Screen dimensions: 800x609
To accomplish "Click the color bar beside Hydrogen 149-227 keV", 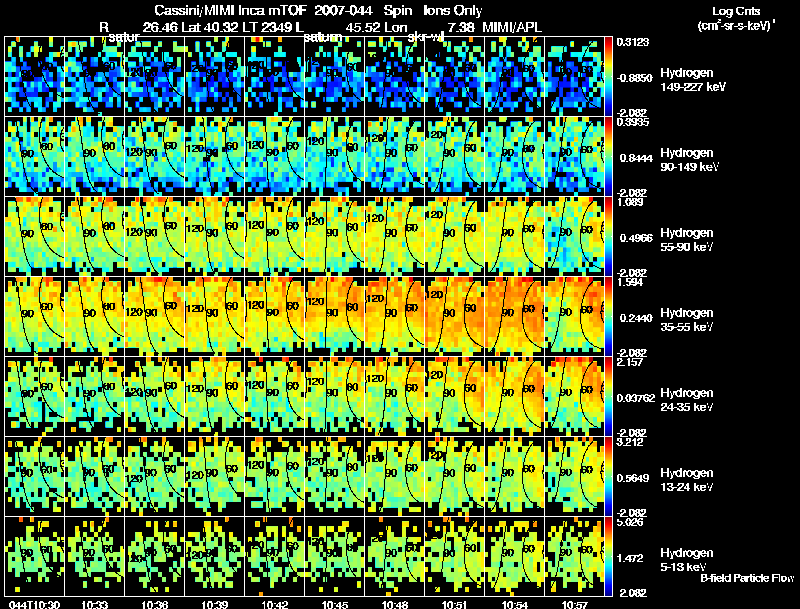I will 608,76.
